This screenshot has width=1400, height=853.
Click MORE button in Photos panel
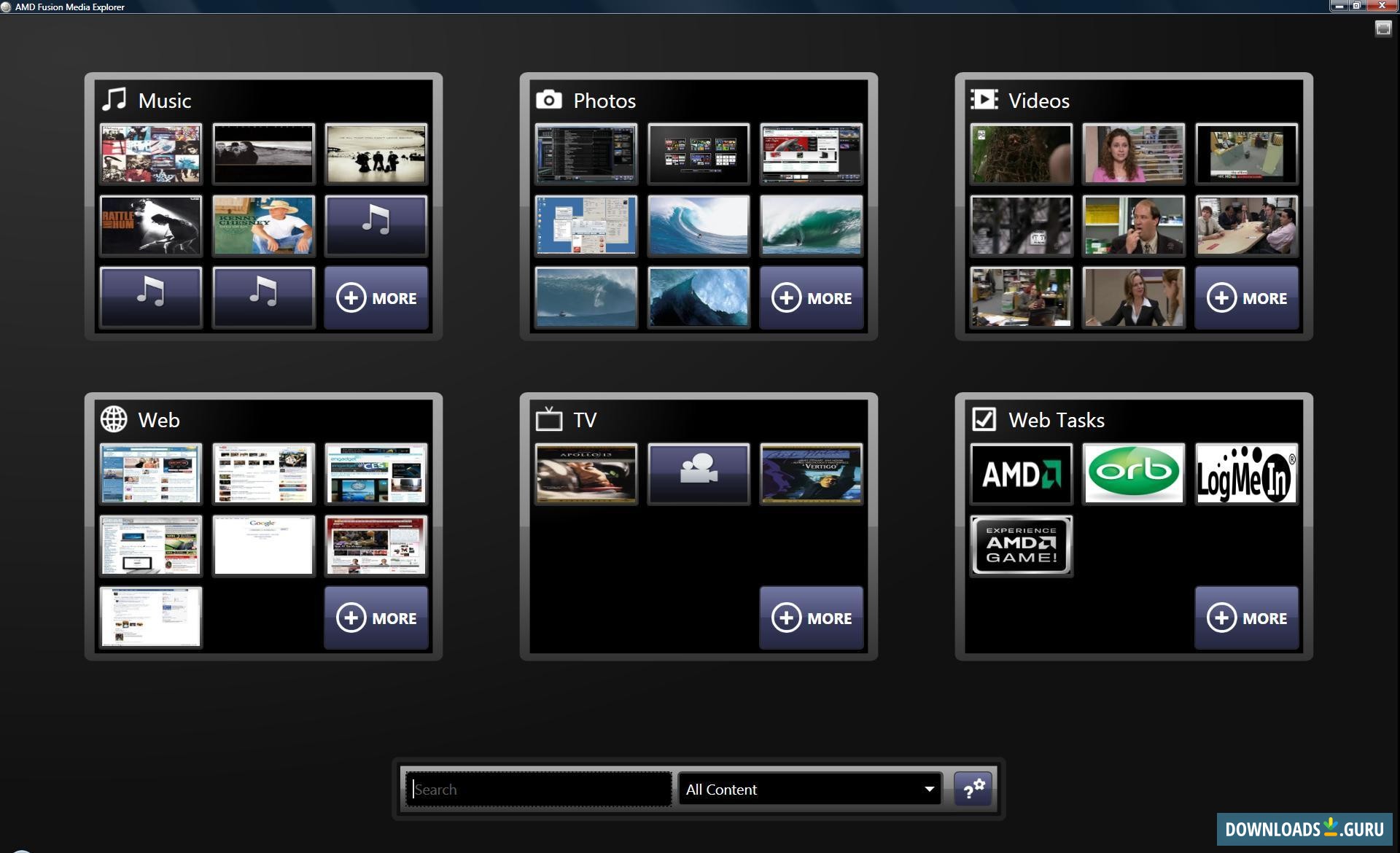pos(811,297)
